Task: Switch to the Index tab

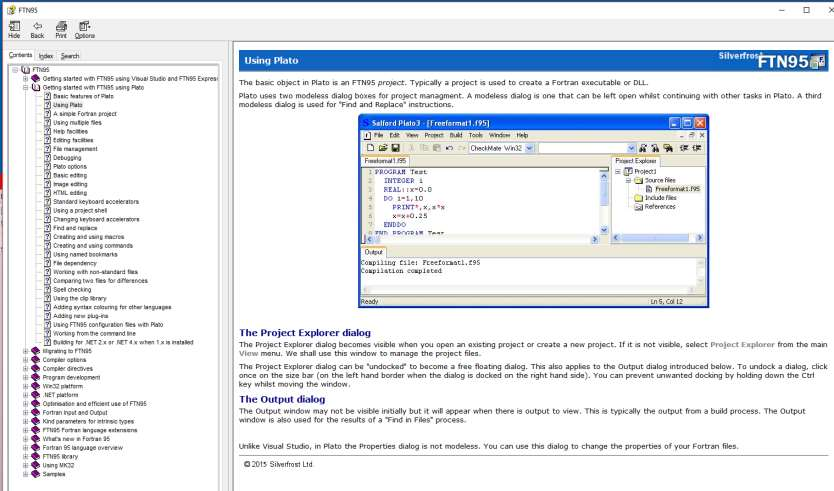Action: tap(46, 56)
